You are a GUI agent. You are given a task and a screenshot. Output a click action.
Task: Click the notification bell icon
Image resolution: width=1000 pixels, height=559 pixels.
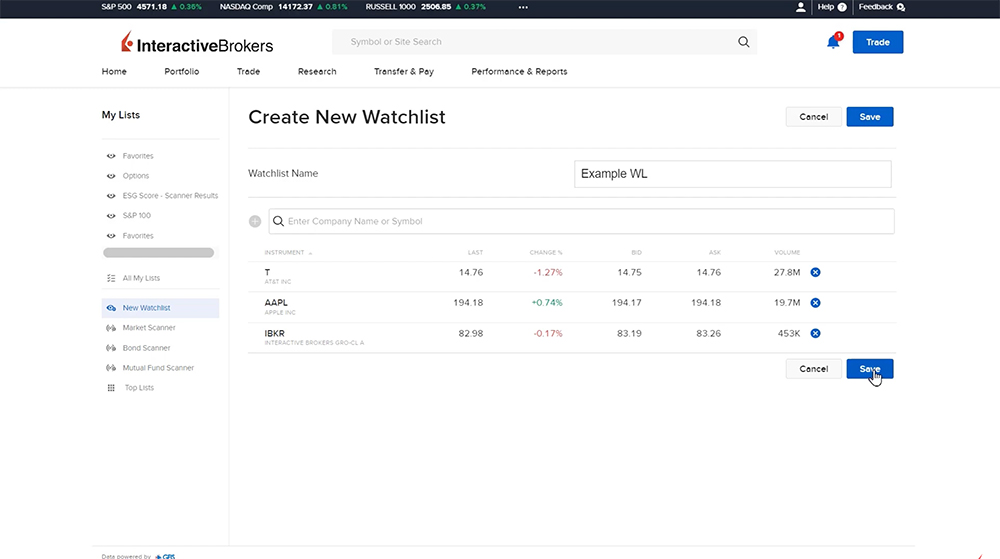tap(833, 42)
